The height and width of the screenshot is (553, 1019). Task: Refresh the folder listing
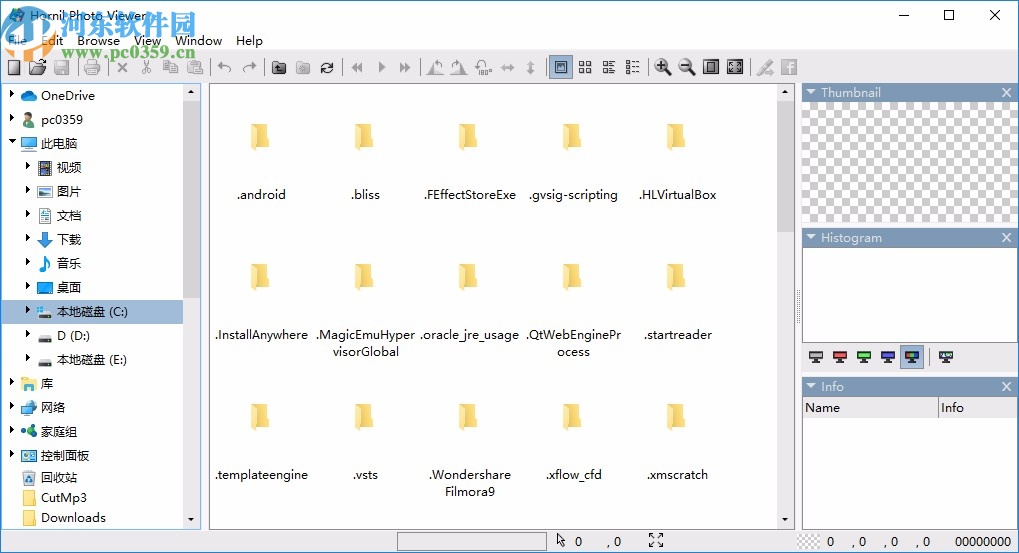327,67
